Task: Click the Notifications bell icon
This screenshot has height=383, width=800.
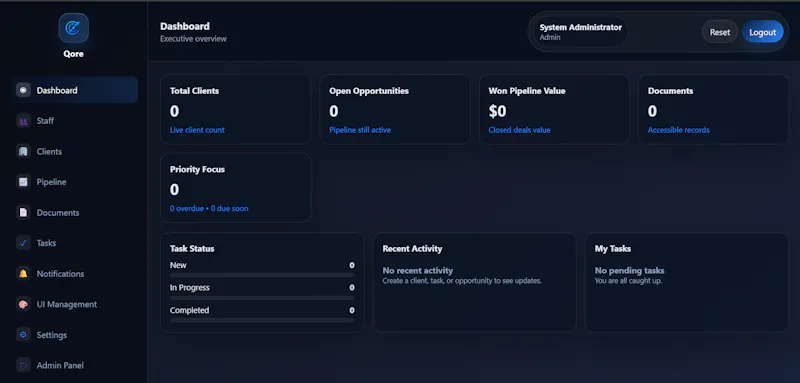Action: (x=23, y=274)
